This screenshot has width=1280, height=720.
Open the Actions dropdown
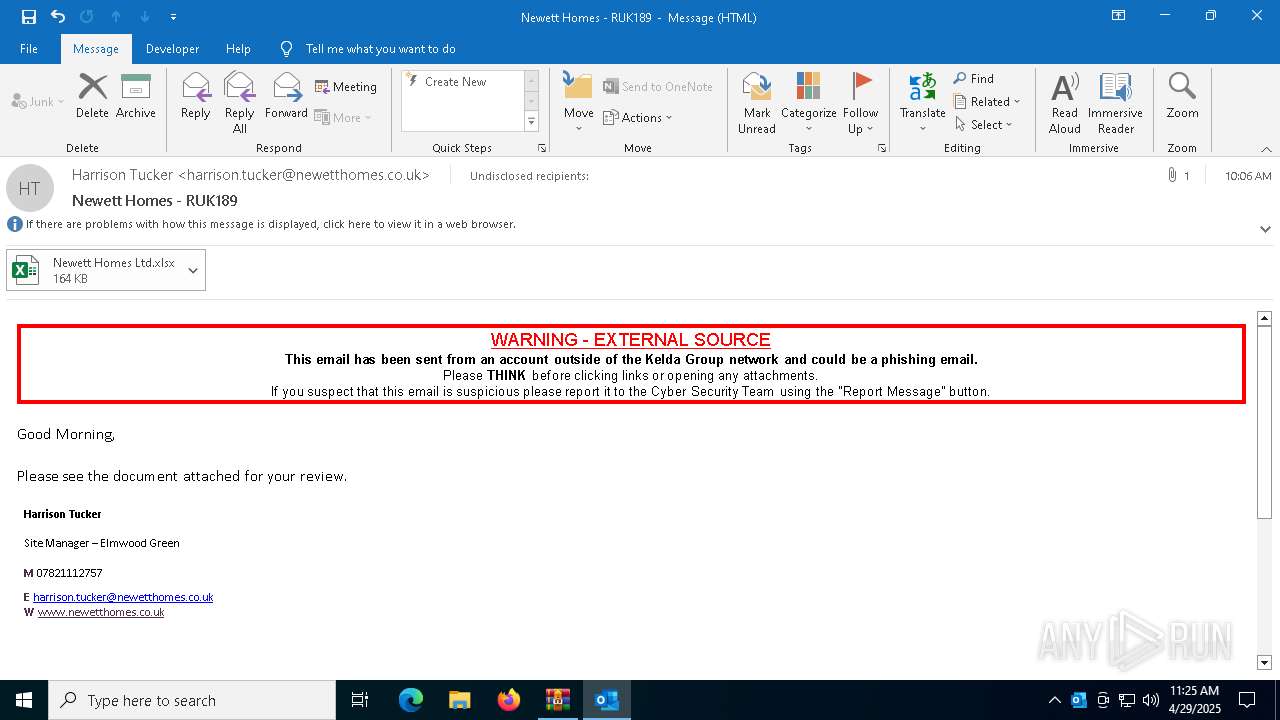click(x=638, y=117)
